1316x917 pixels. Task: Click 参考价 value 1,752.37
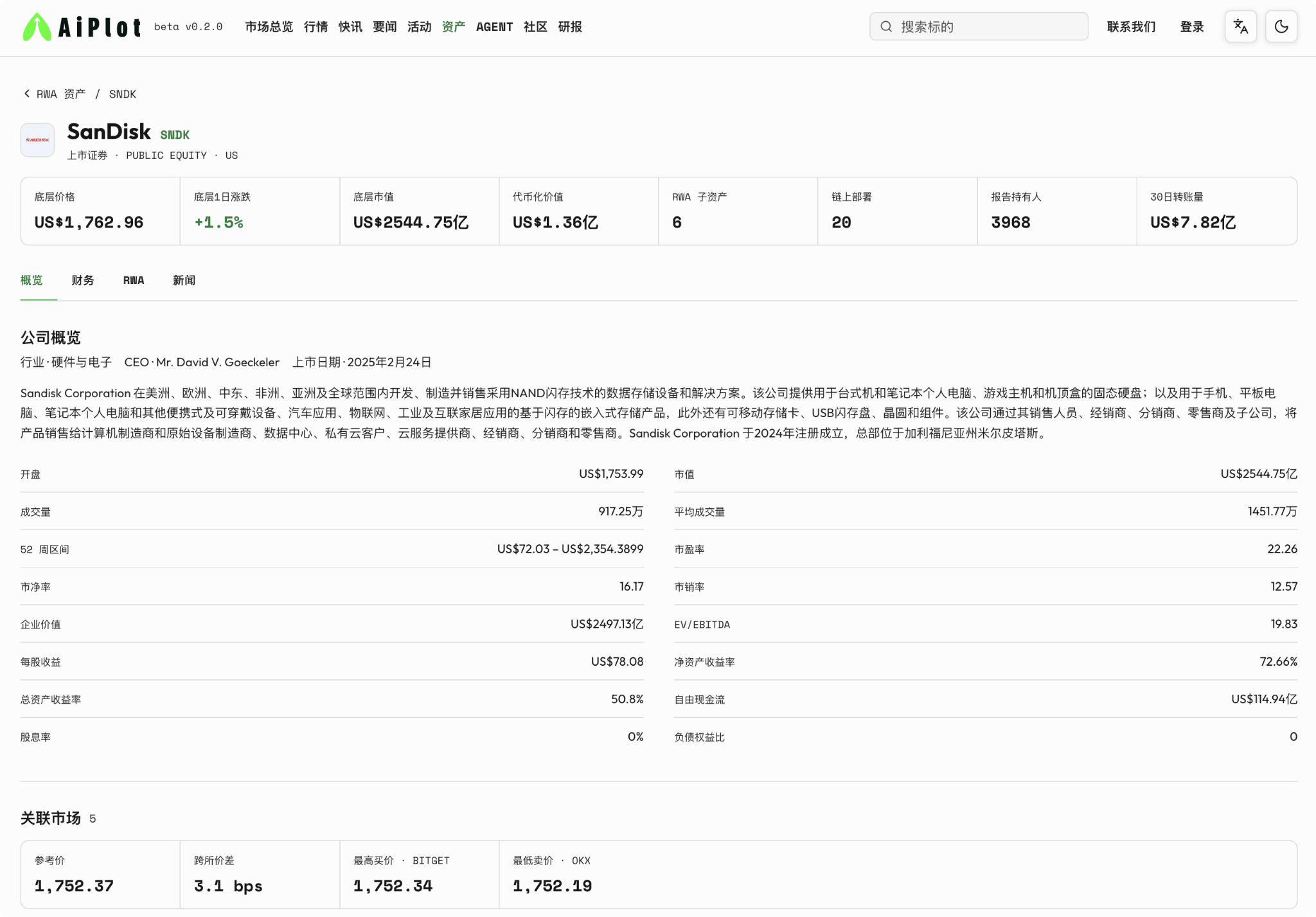click(x=75, y=886)
